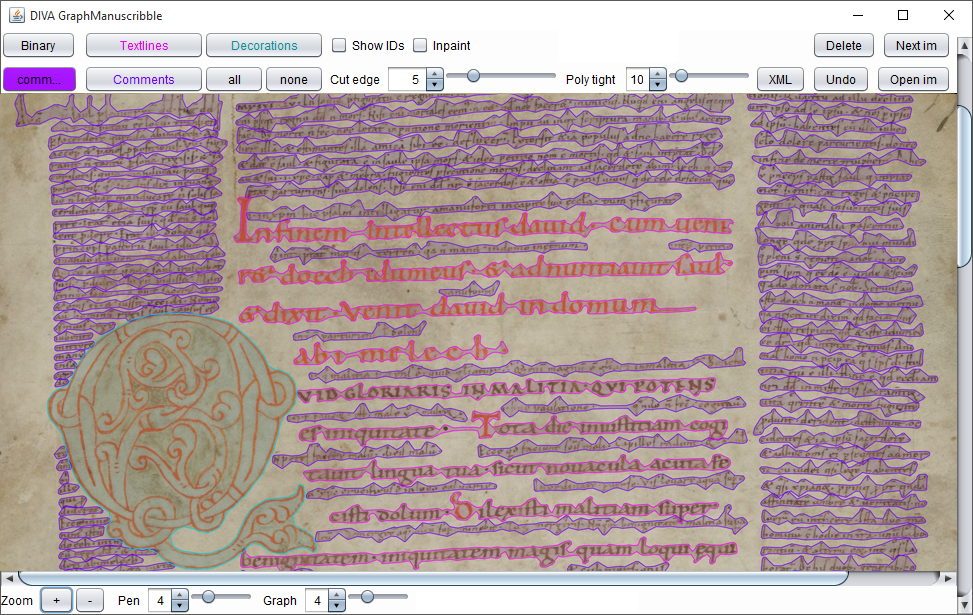Increase the Pen size spinner
This screenshot has width=973, height=615.
179,595
